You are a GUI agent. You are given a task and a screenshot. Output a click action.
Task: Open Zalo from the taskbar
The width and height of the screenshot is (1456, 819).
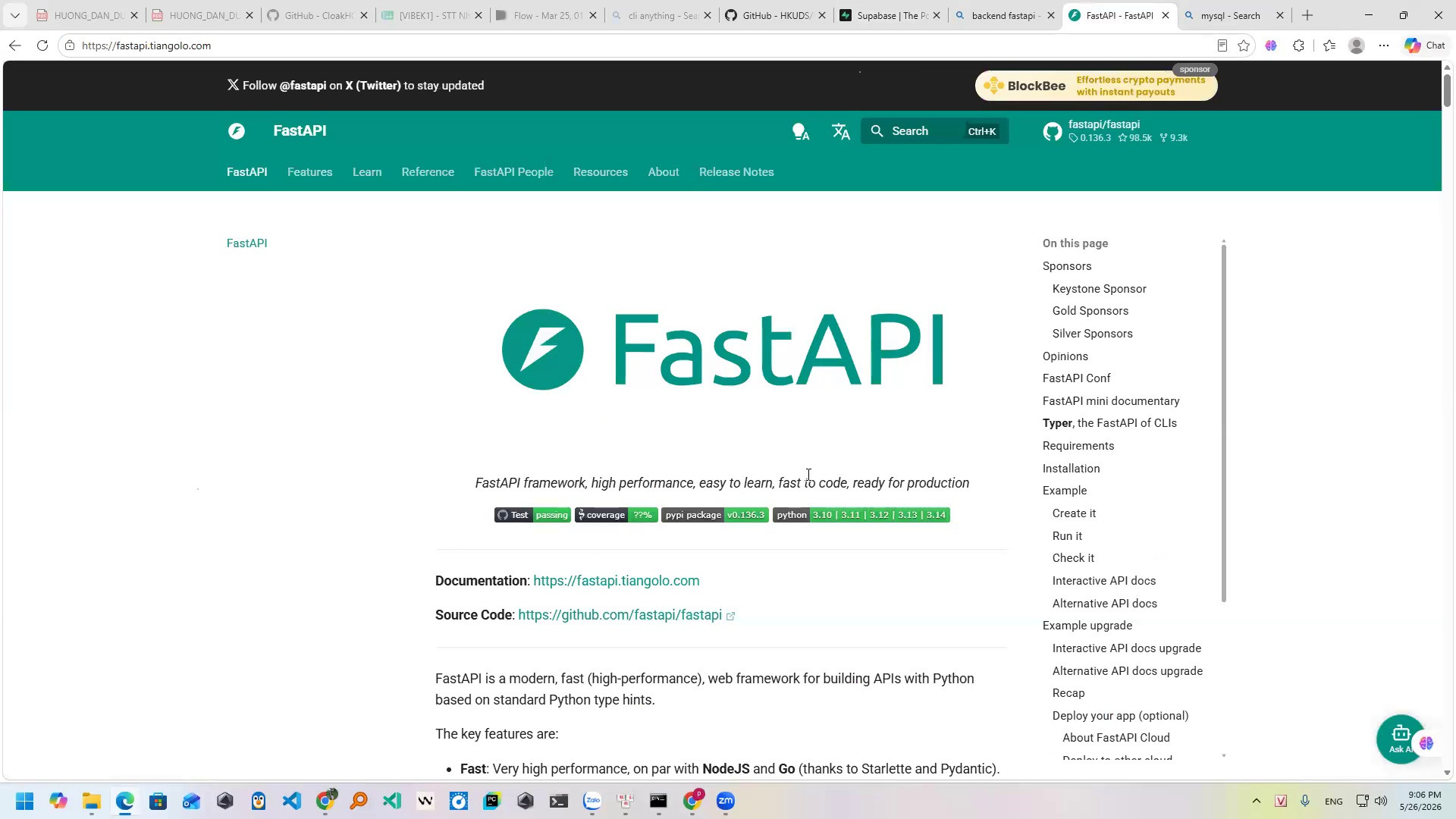tap(592, 802)
